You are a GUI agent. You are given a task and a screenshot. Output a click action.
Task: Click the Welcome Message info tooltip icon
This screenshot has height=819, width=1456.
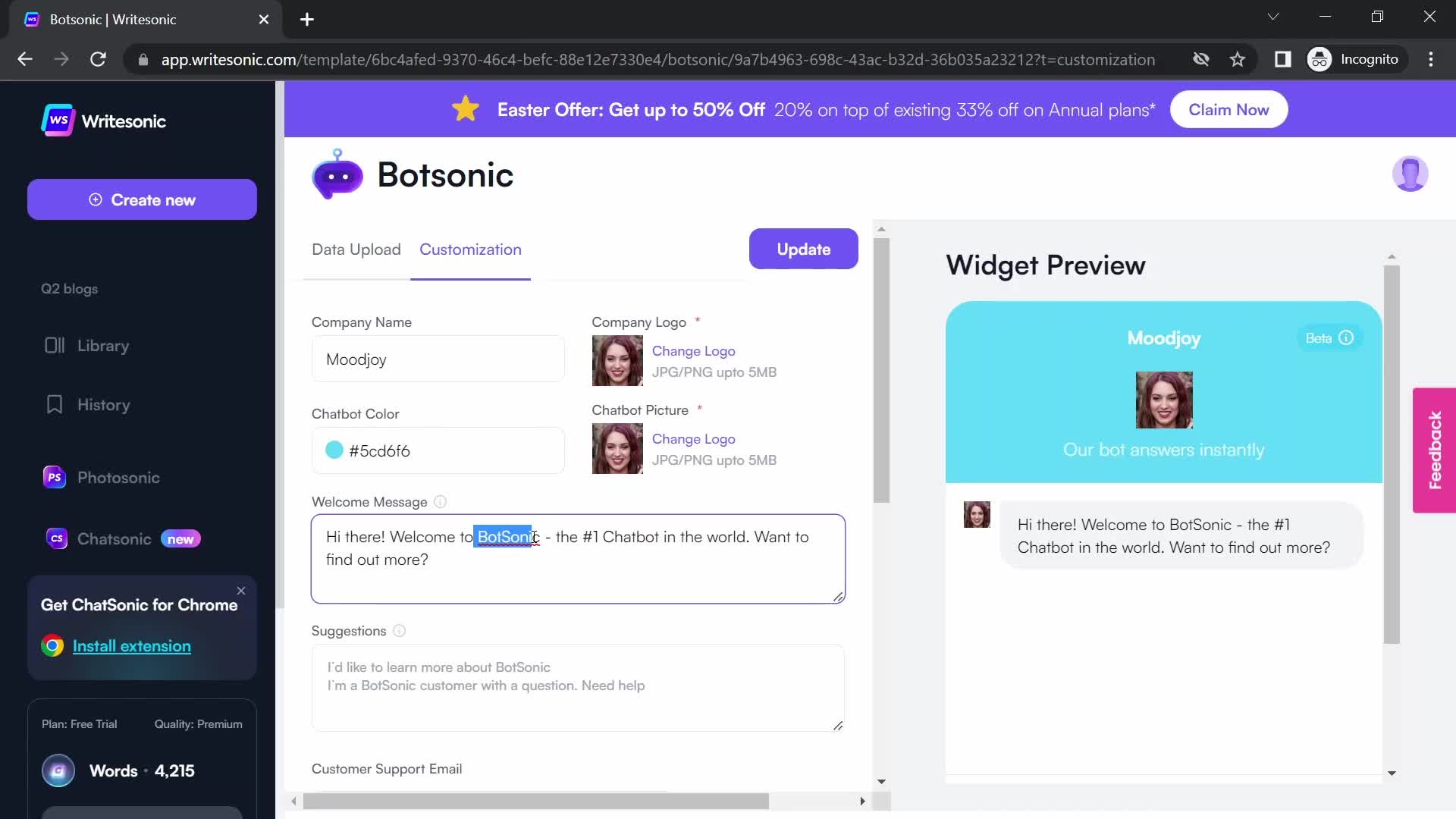pyautogui.click(x=440, y=502)
